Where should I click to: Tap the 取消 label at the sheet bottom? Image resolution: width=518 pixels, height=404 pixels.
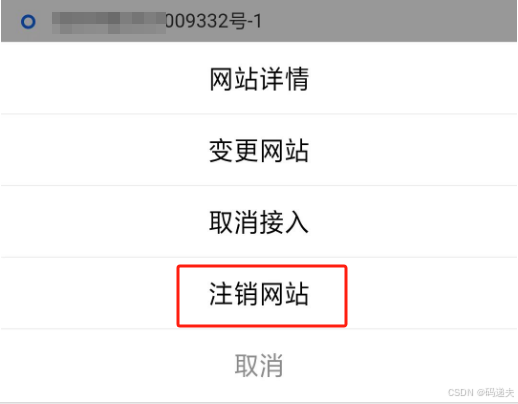click(259, 366)
